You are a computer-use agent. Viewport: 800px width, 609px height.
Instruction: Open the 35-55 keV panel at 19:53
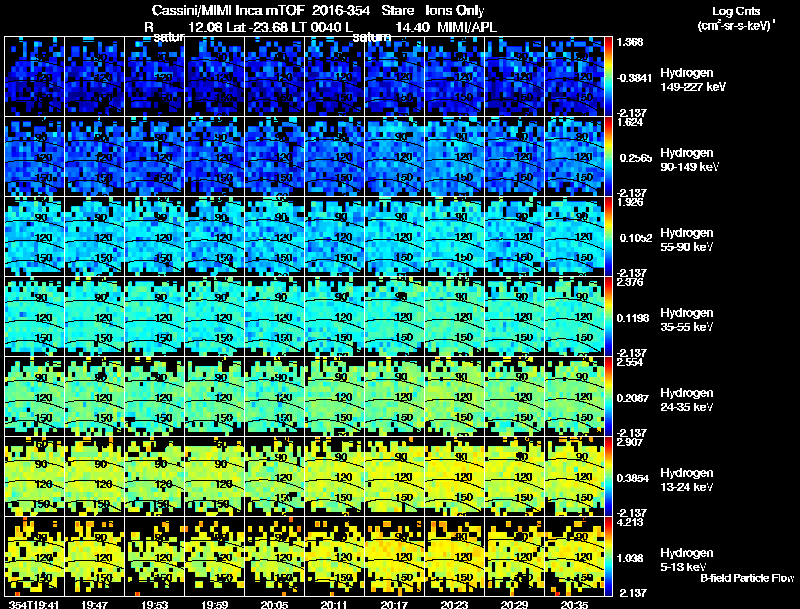click(x=155, y=317)
